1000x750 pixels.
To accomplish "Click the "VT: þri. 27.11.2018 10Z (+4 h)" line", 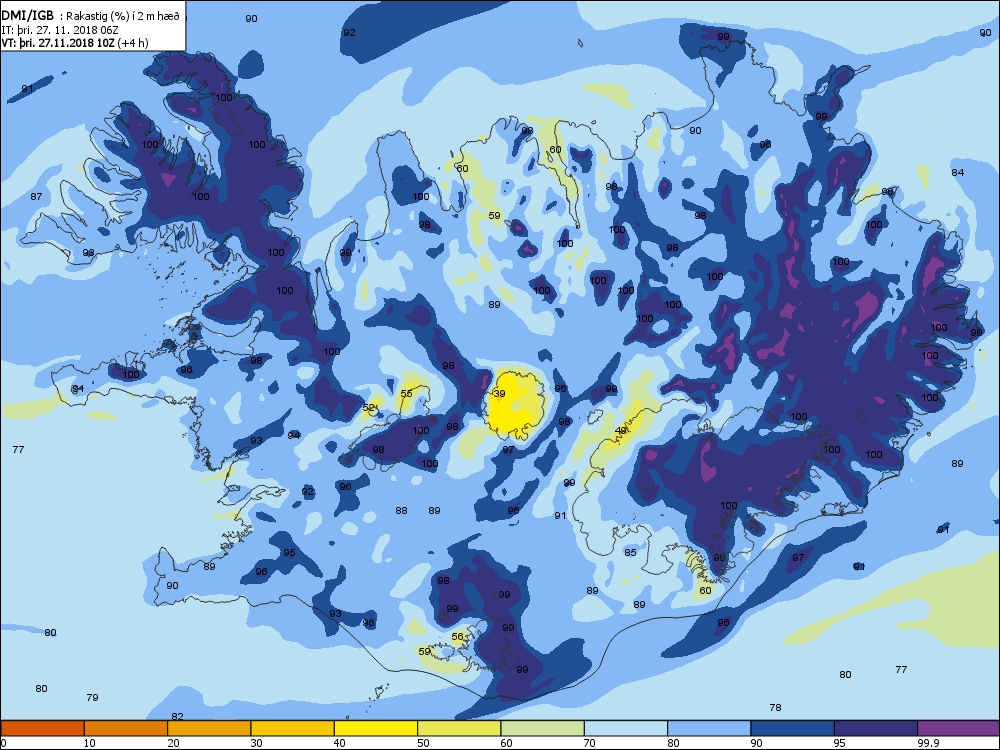I will click(x=75, y=43).
